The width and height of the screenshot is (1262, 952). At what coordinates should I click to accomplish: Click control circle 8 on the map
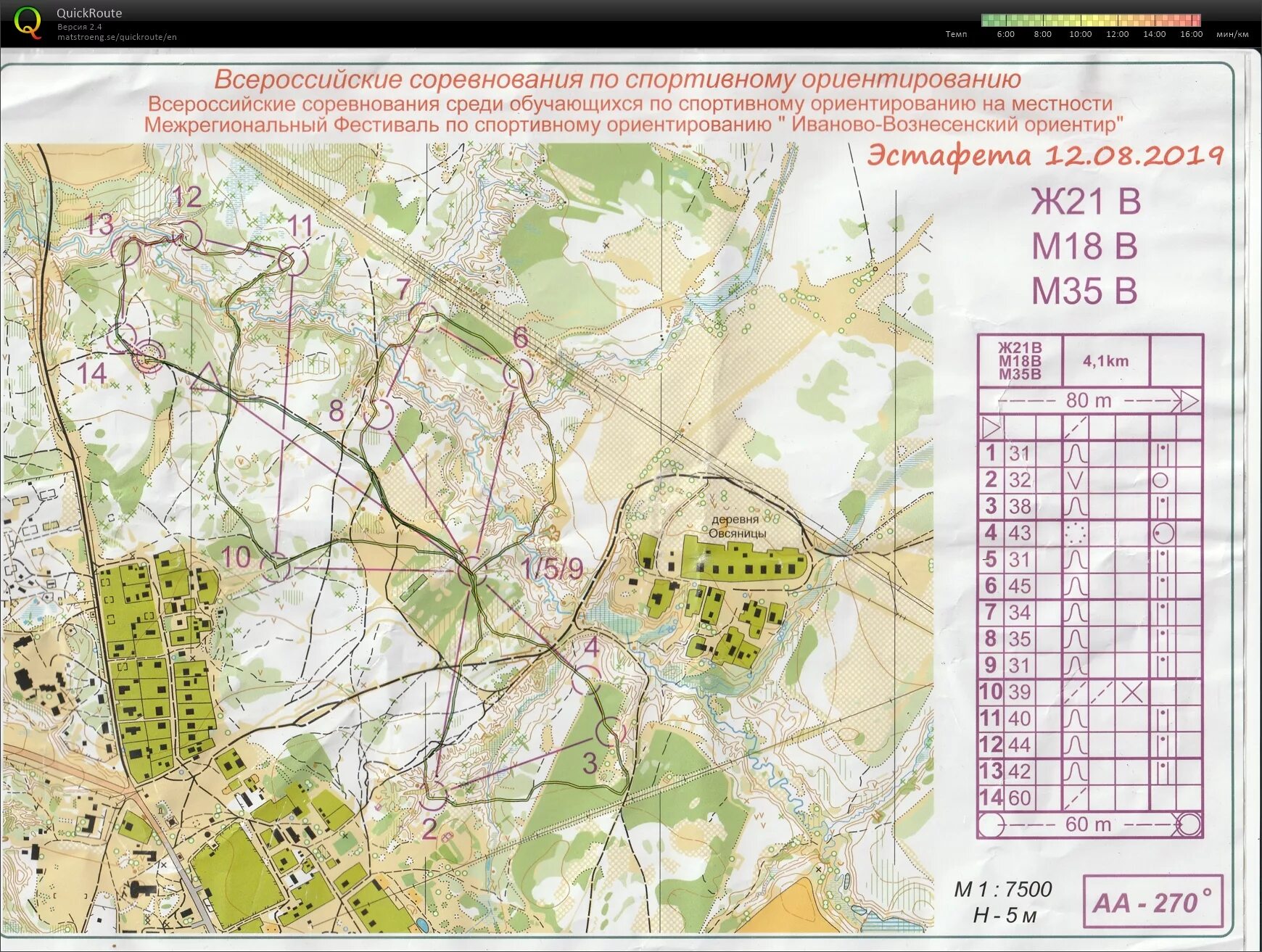(378, 415)
